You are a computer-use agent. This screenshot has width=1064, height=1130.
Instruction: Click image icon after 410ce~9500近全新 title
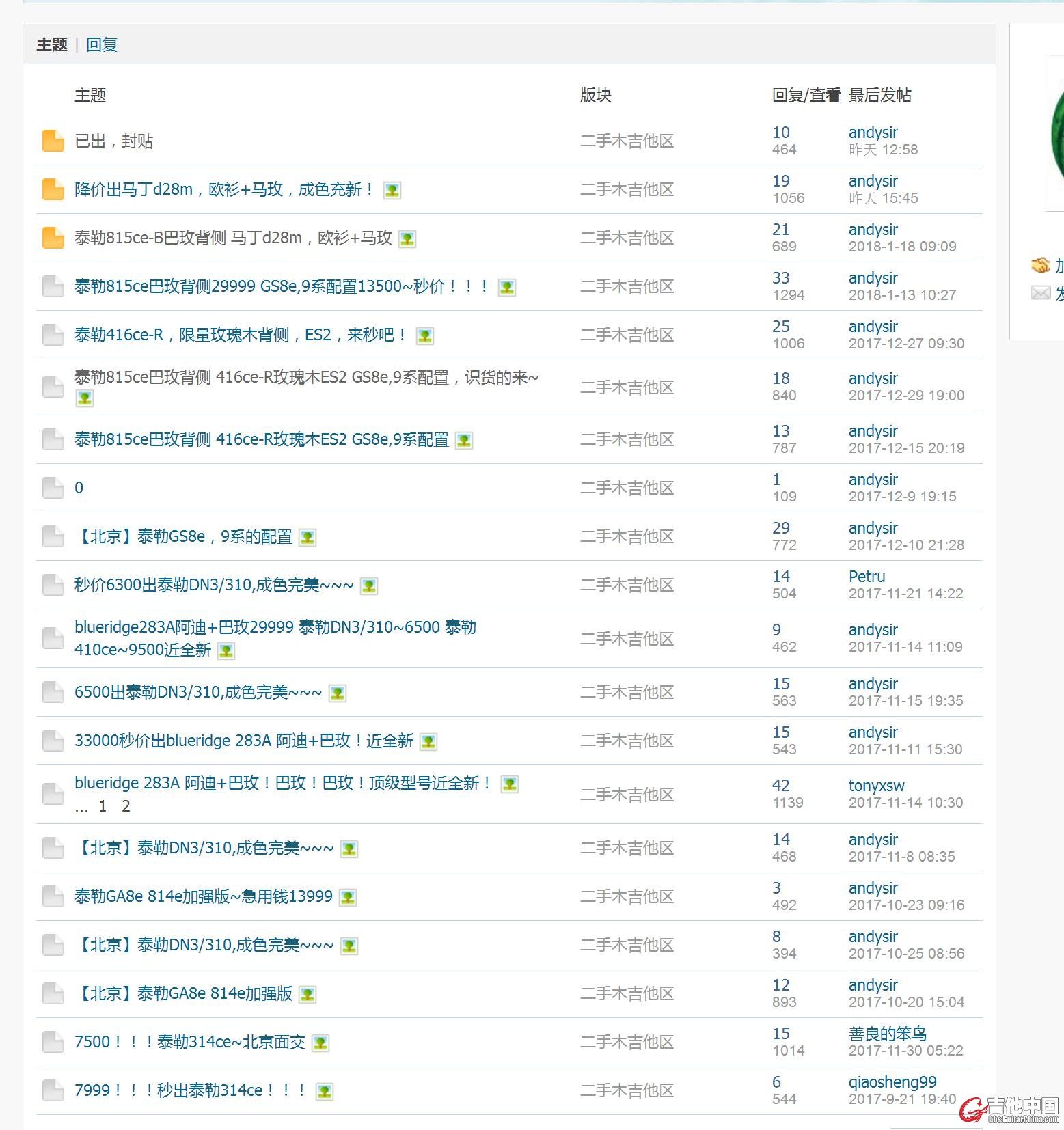226,651
